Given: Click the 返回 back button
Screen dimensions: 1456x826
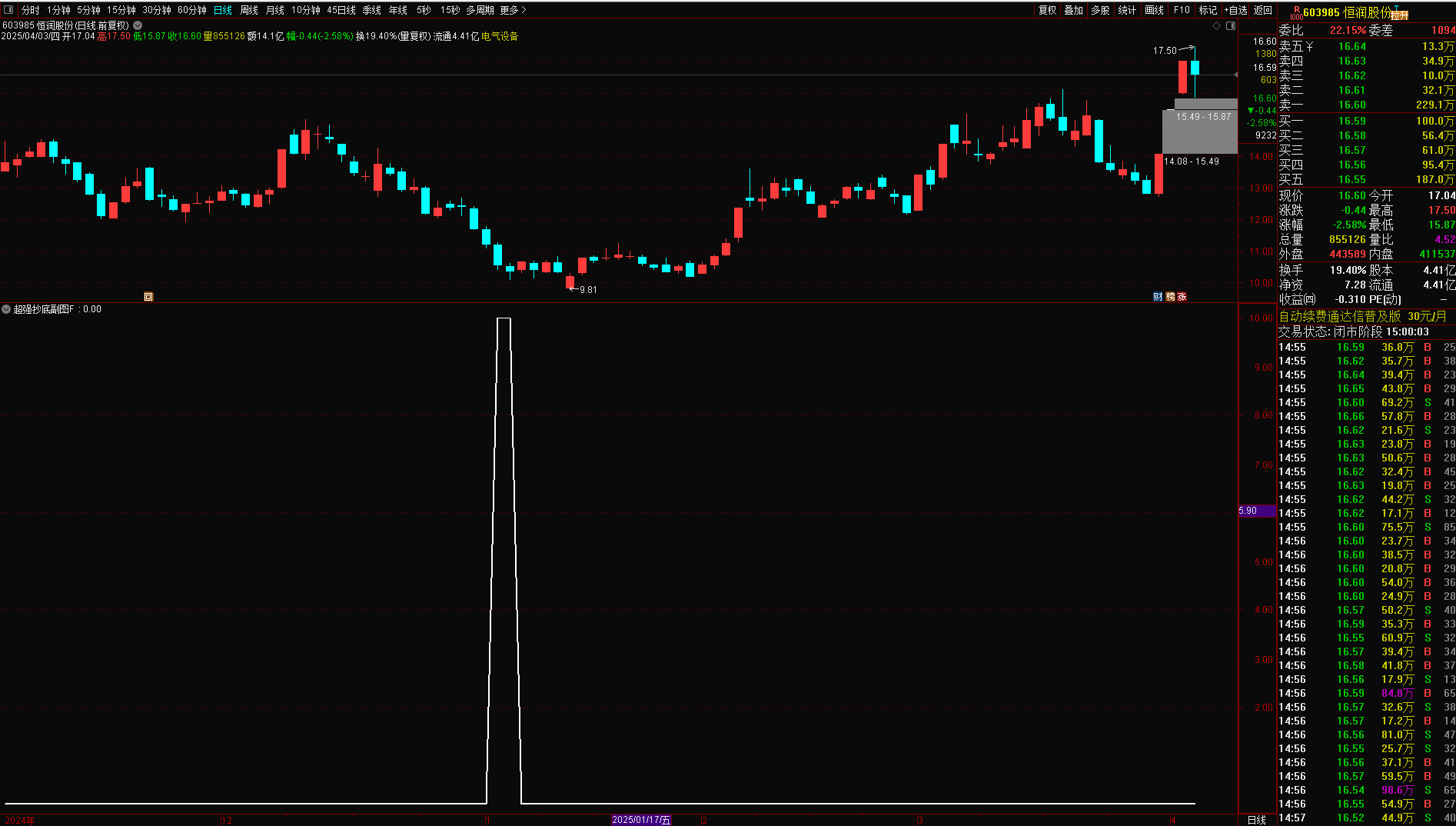Looking at the screenshot, I should point(1263,10).
